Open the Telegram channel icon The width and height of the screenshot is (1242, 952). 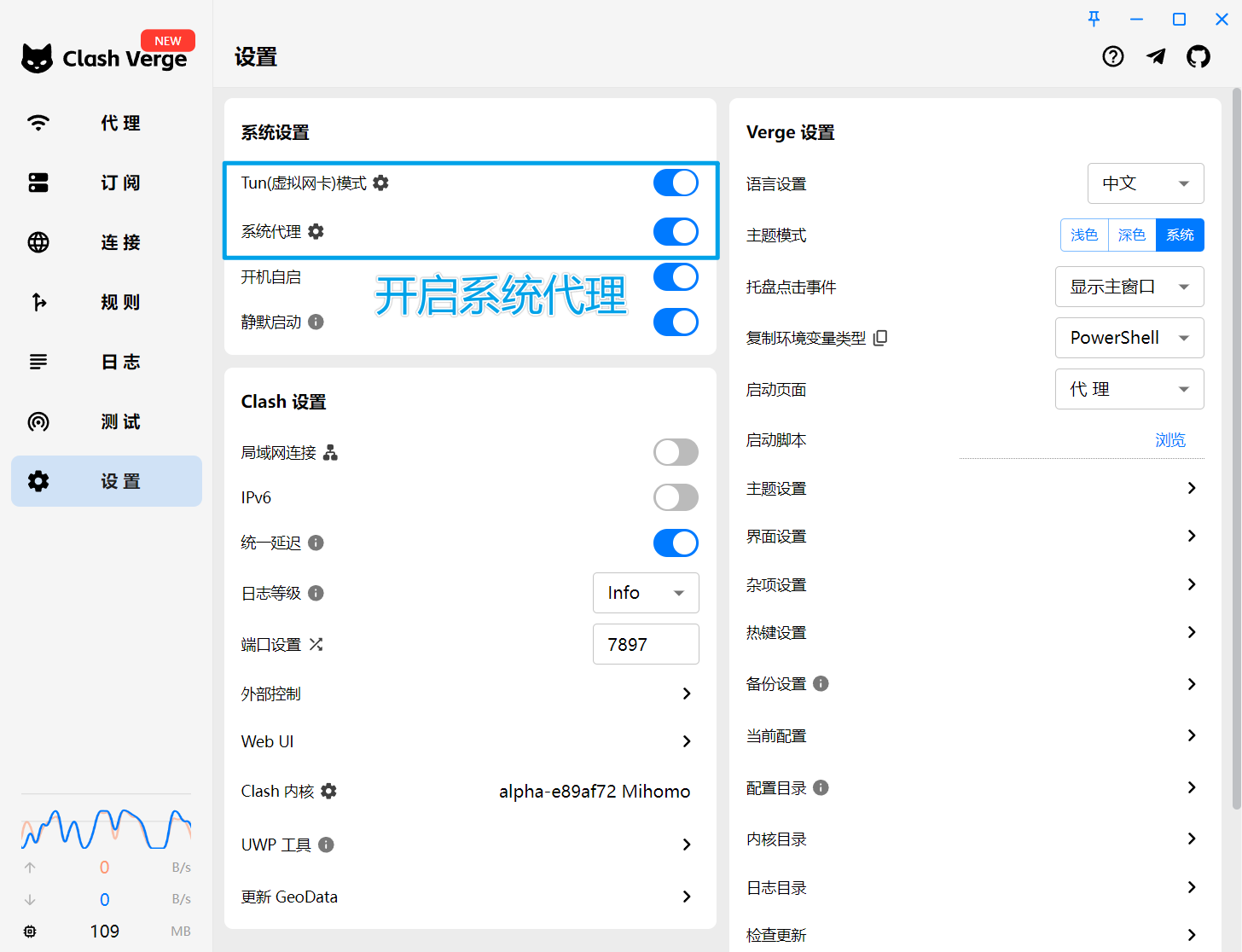pos(1156,56)
